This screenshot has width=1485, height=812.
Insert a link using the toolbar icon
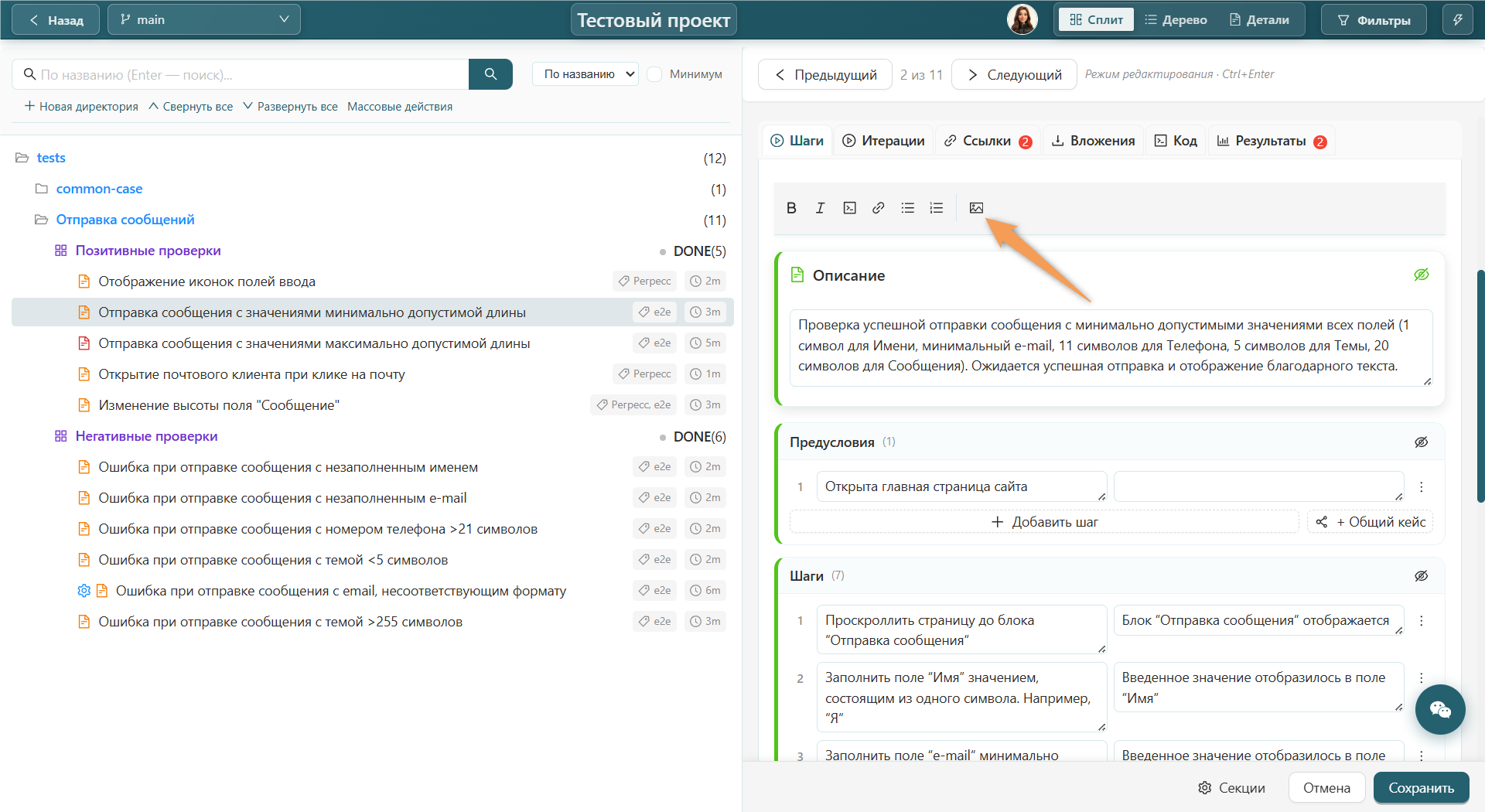click(x=878, y=208)
